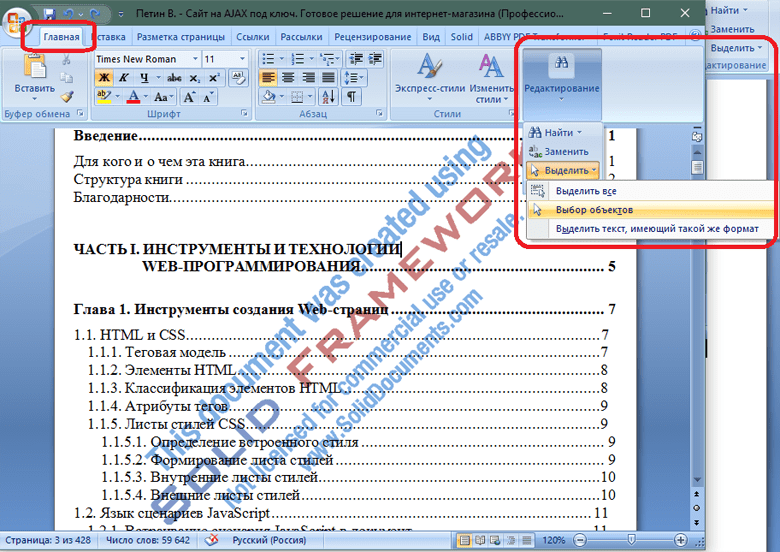Choose Выбор объектов from the menu

[650, 209]
